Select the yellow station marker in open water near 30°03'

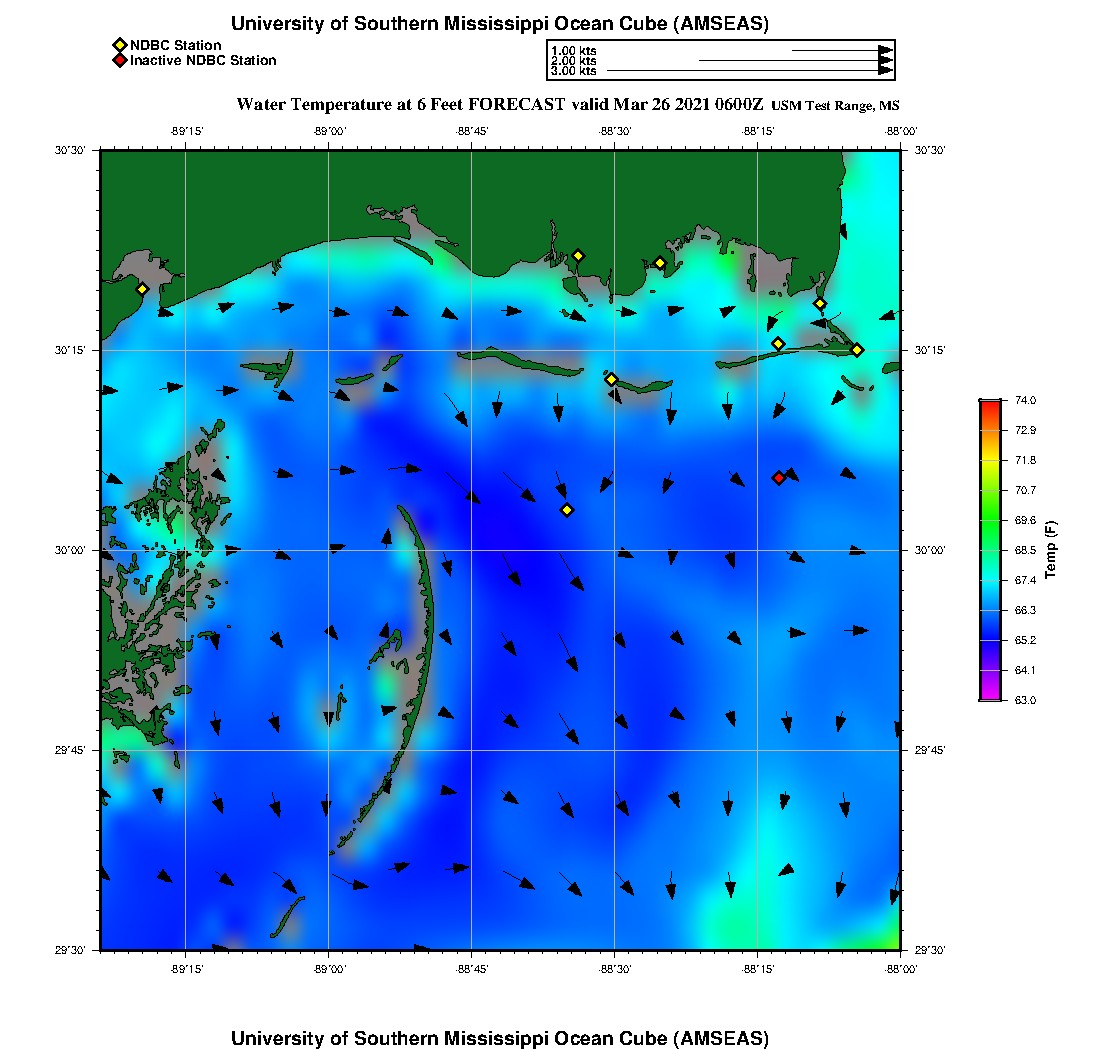pos(567,510)
